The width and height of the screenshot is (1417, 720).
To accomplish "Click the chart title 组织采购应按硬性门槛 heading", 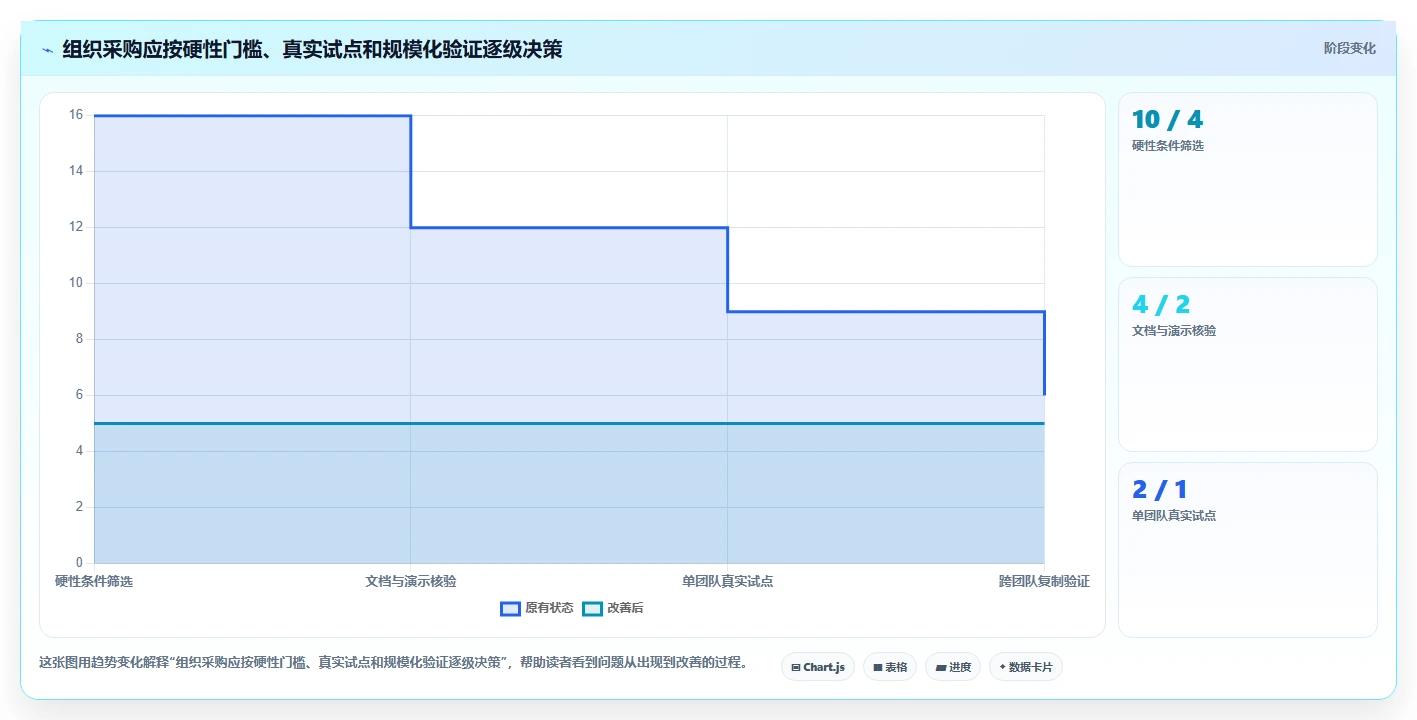I will (312, 49).
